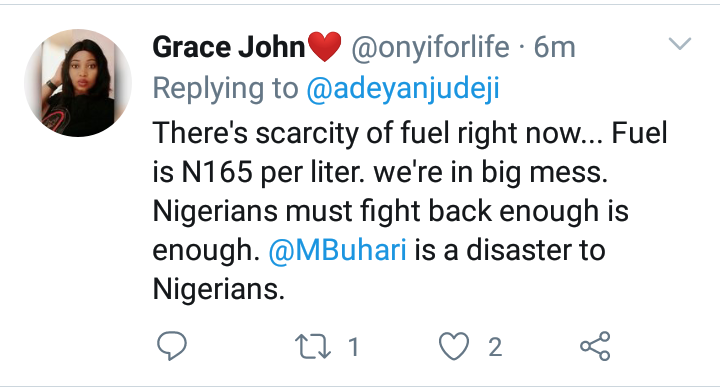
Task: Open the @adeyanjudeji mention link
Action: 403,88
